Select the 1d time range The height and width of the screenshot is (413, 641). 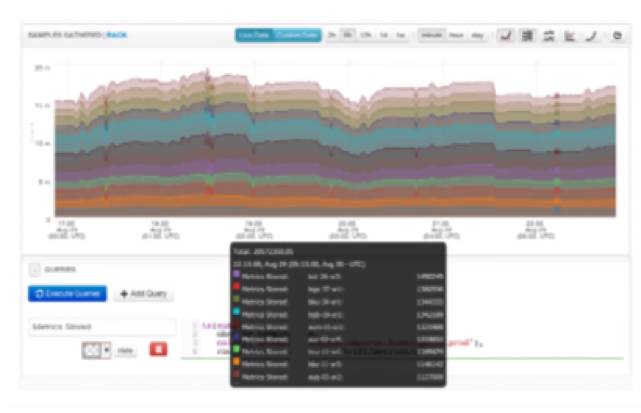pyautogui.click(x=383, y=35)
